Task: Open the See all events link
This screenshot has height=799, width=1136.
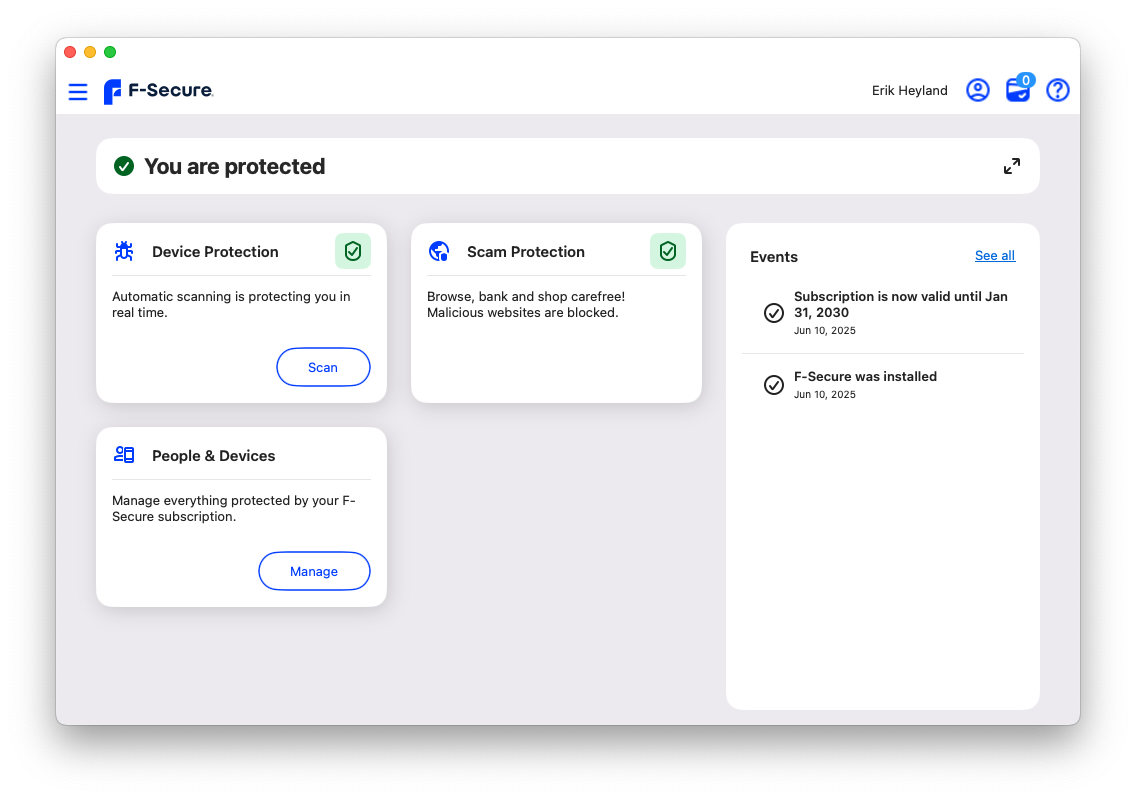Action: [x=994, y=256]
